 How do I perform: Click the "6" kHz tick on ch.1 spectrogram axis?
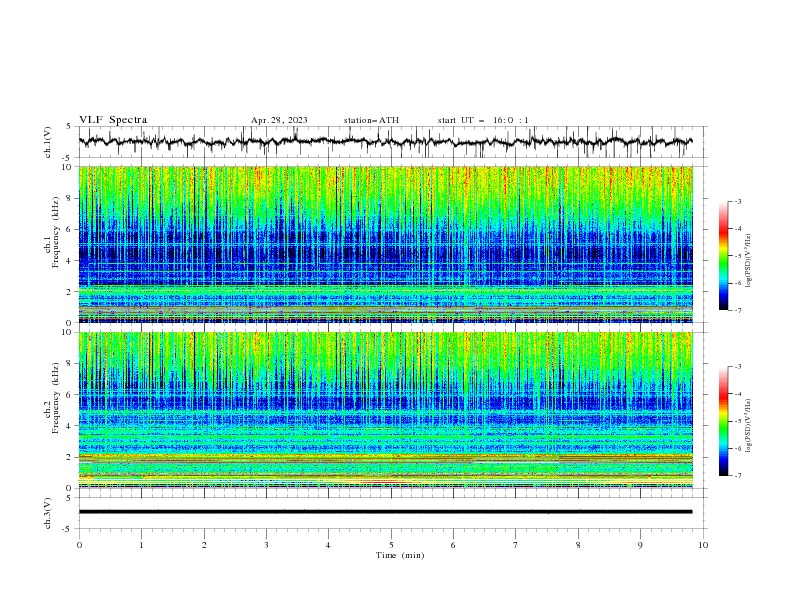click(x=68, y=229)
